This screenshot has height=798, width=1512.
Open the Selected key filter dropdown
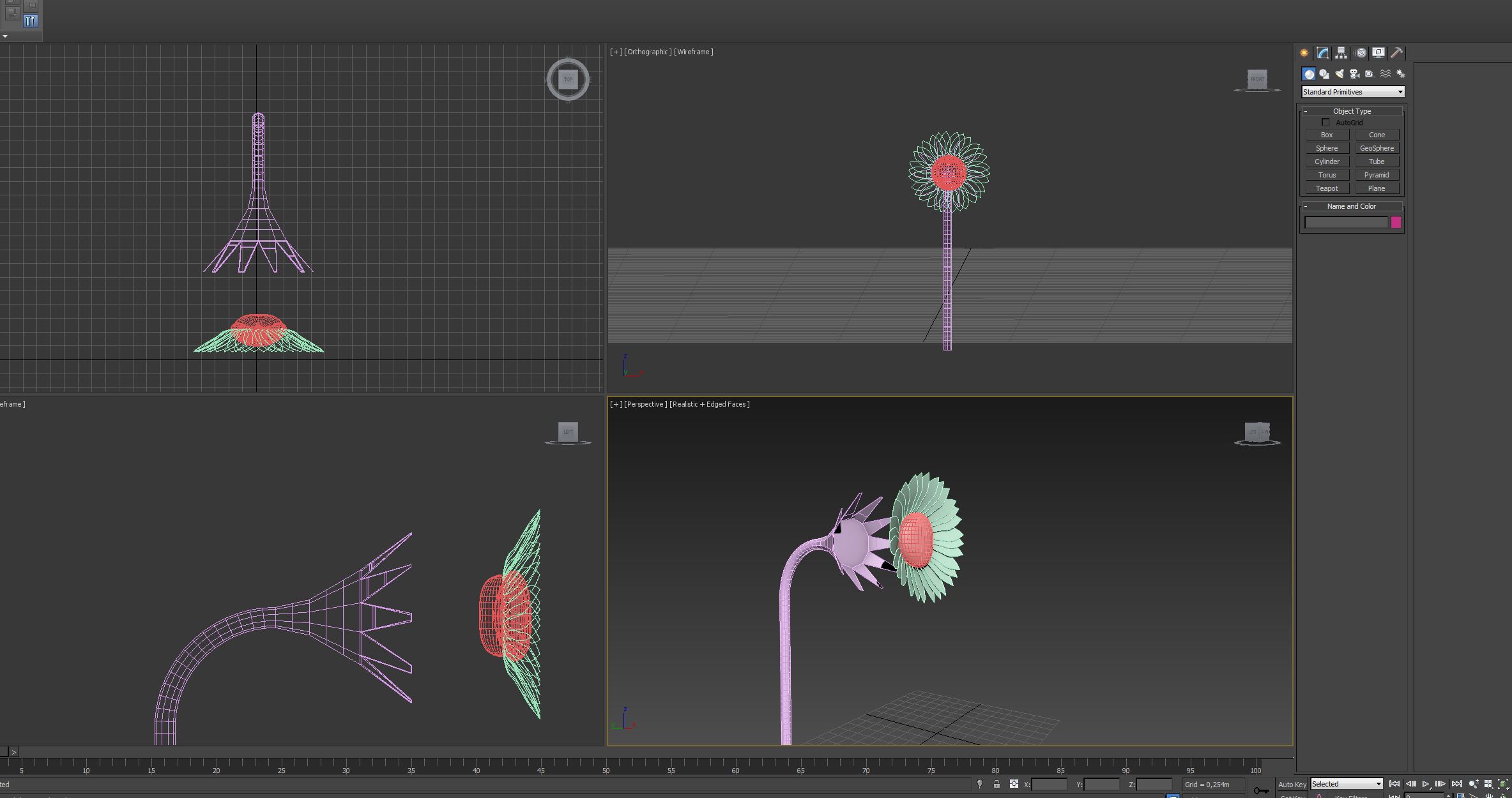click(x=1347, y=784)
